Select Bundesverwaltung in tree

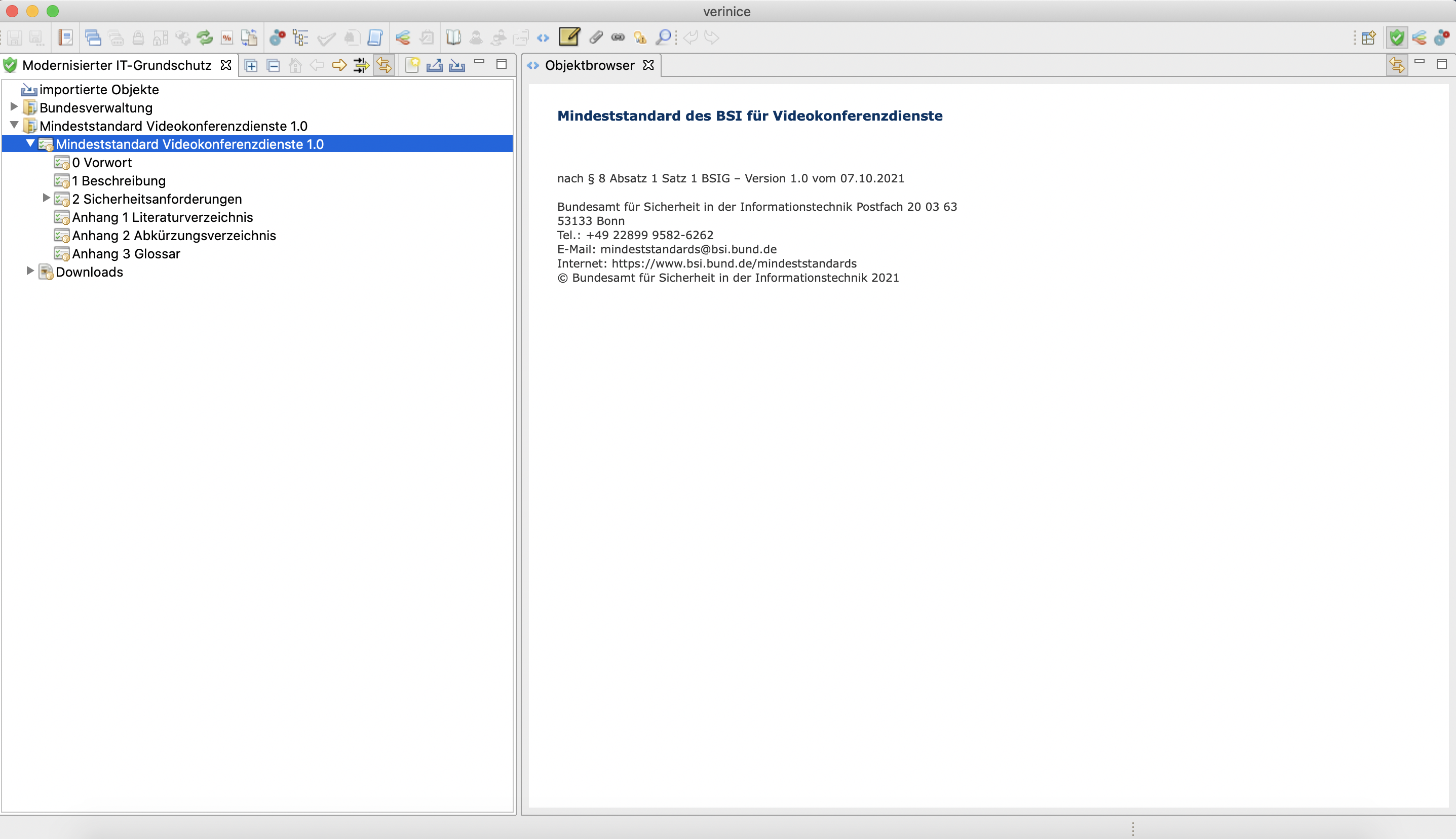click(x=96, y=108)
